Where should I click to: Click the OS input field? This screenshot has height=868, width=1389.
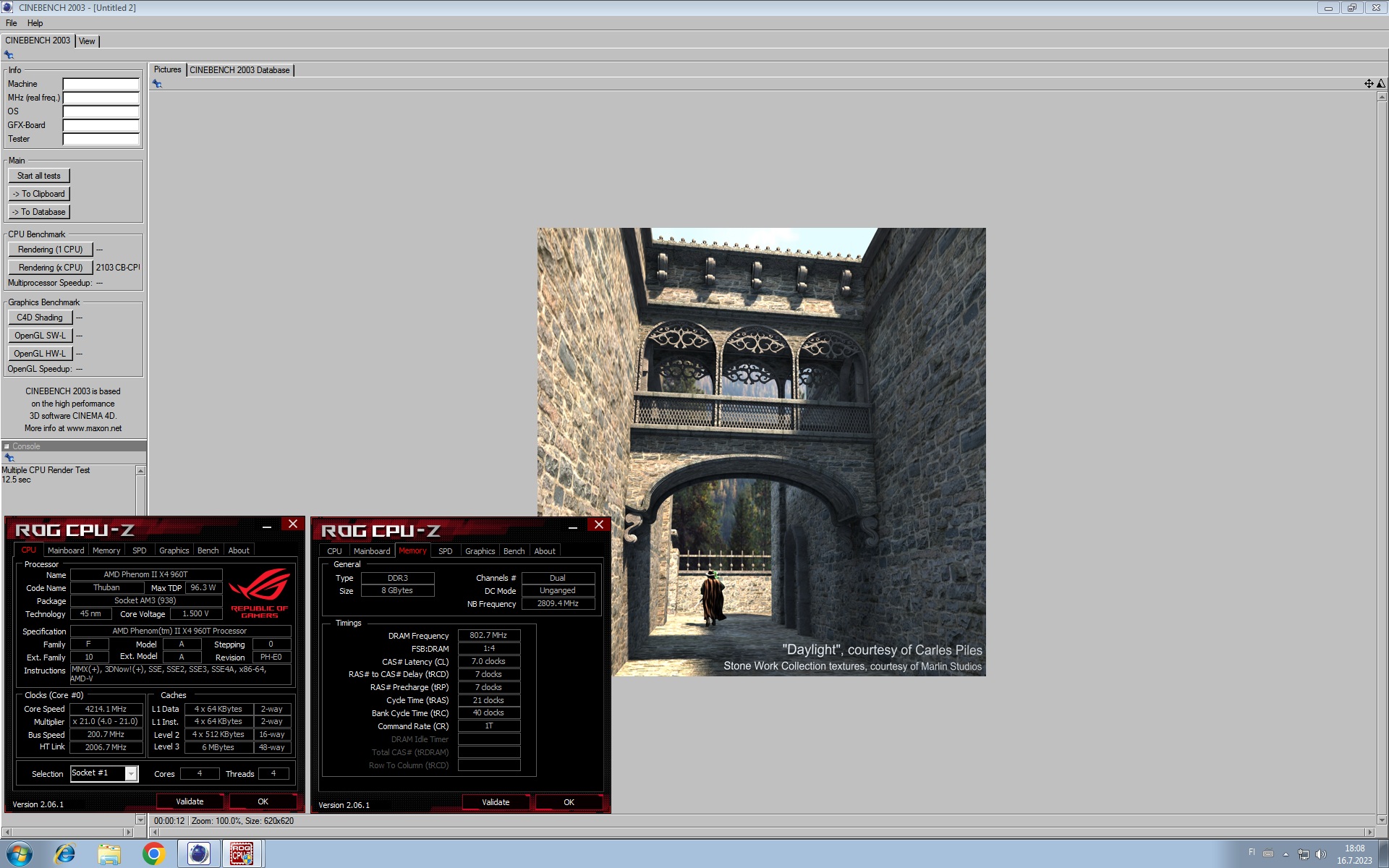click(x=101, y=111)
